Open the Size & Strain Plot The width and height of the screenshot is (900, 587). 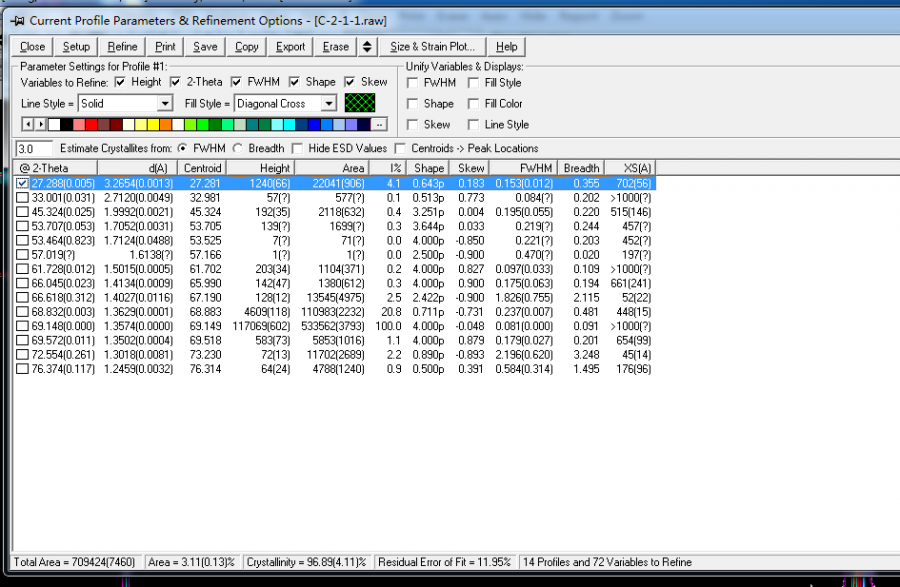click(432, 47)
